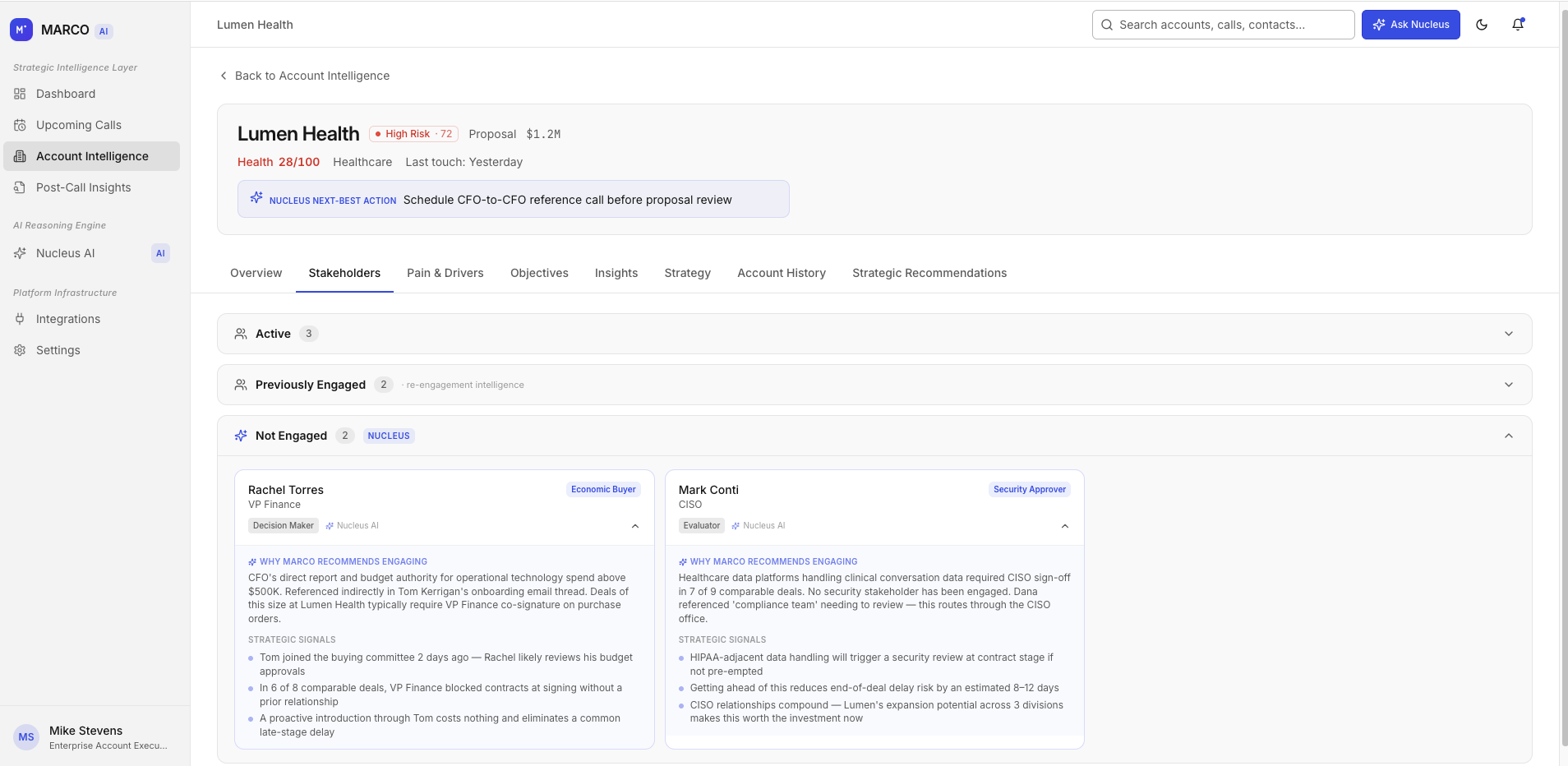Click Nucleus AI label on Rachel Torres card
This screenshot has height=766, width=1568.
(353, 525)
